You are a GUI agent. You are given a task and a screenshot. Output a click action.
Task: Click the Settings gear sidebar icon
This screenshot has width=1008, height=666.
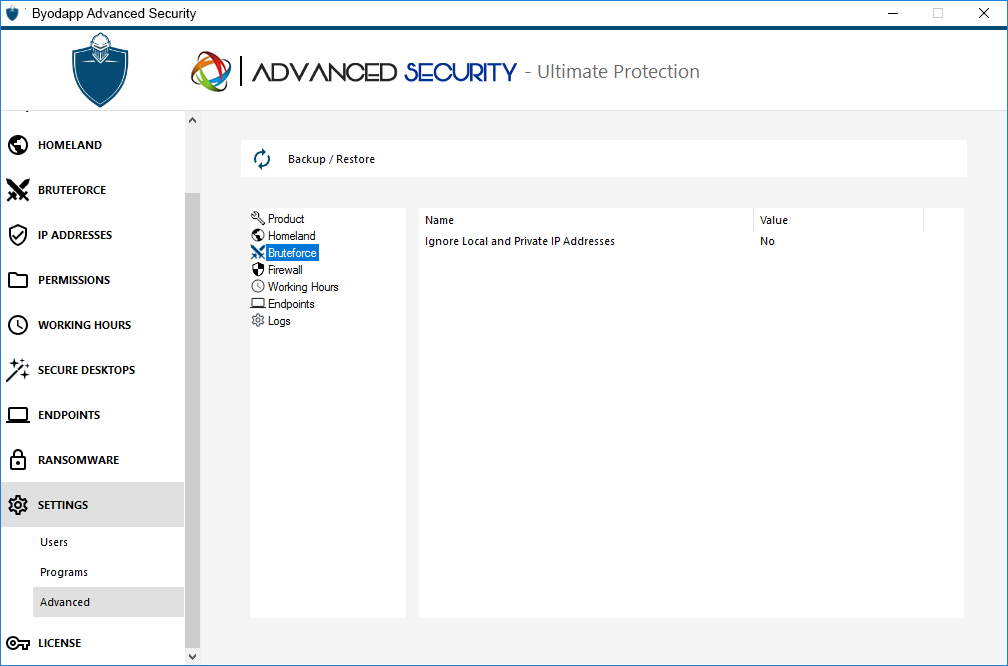point(18,505)
